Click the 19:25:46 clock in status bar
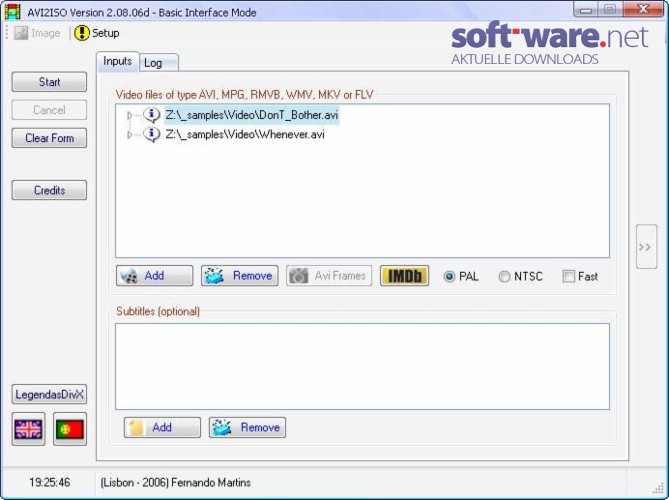This screenshot has height=500, width=669. click(49, 483)
